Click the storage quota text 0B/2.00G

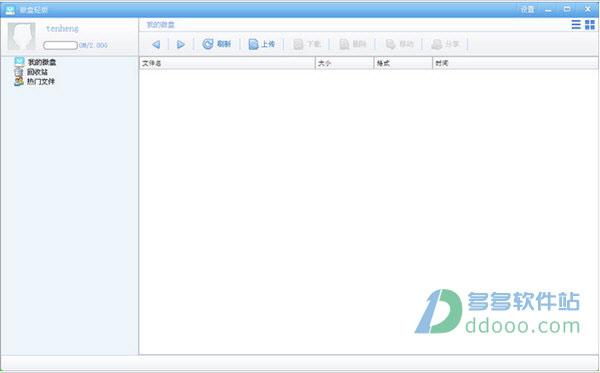point(93,46)
